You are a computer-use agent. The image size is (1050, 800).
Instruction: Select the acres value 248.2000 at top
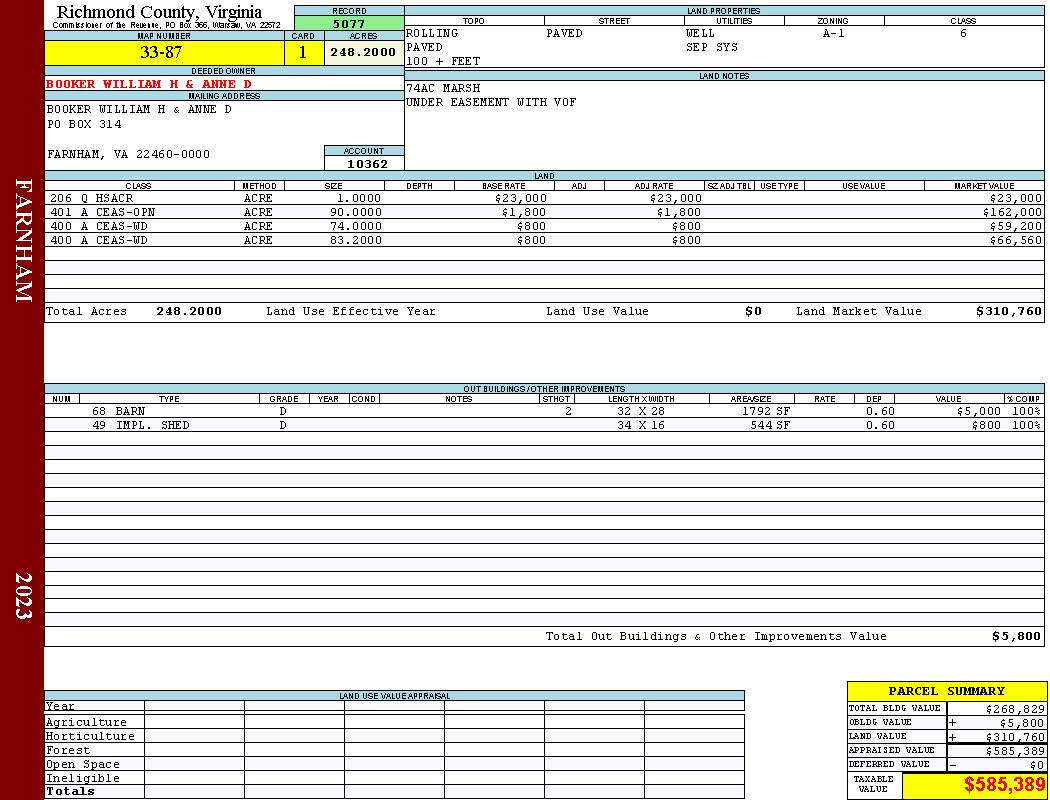tap(363, 52)
